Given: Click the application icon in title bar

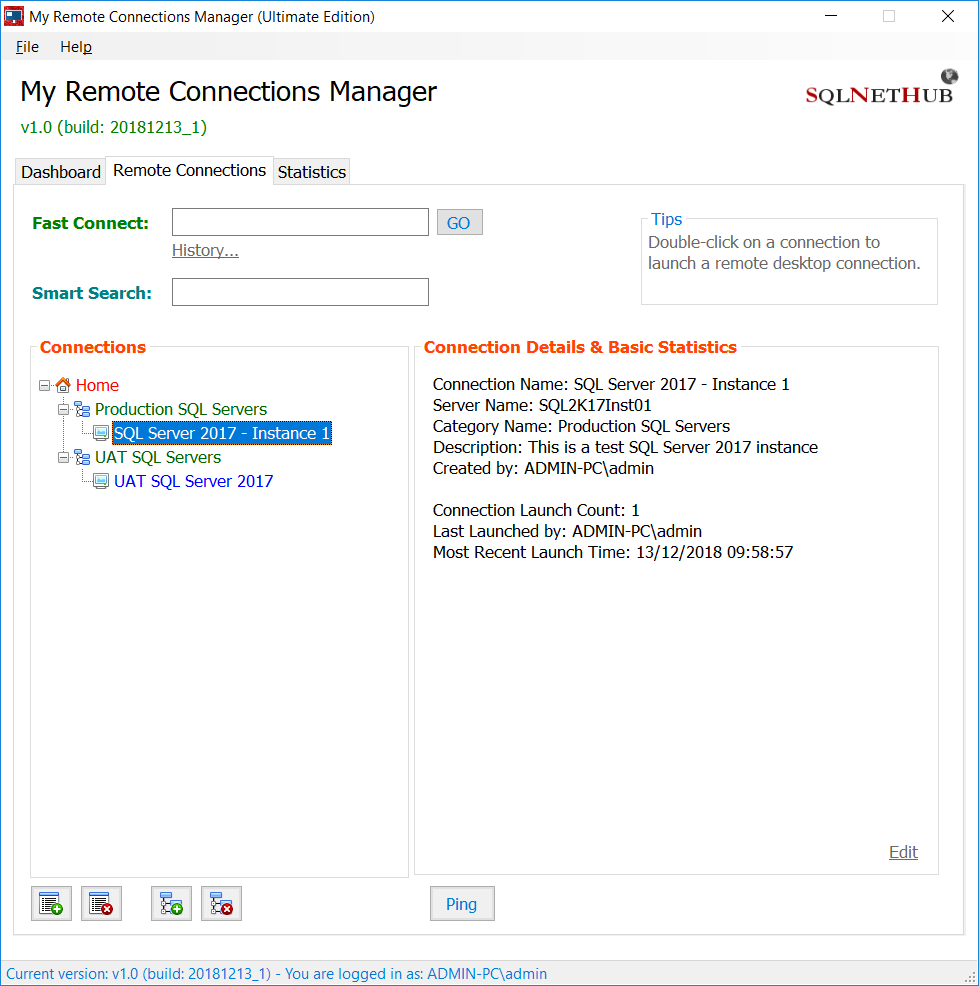Looking at the screenshot, I should pyautogui.click(x=14, y=16).
